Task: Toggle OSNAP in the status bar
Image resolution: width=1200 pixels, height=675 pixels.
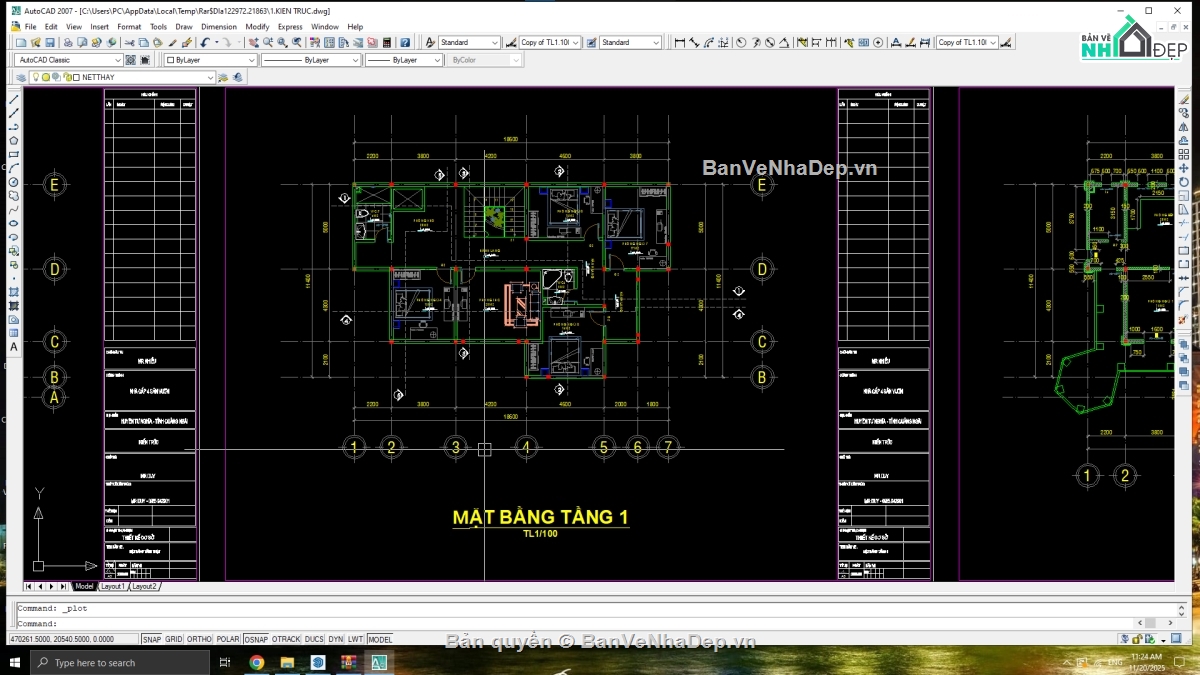Action: [256, 639]
